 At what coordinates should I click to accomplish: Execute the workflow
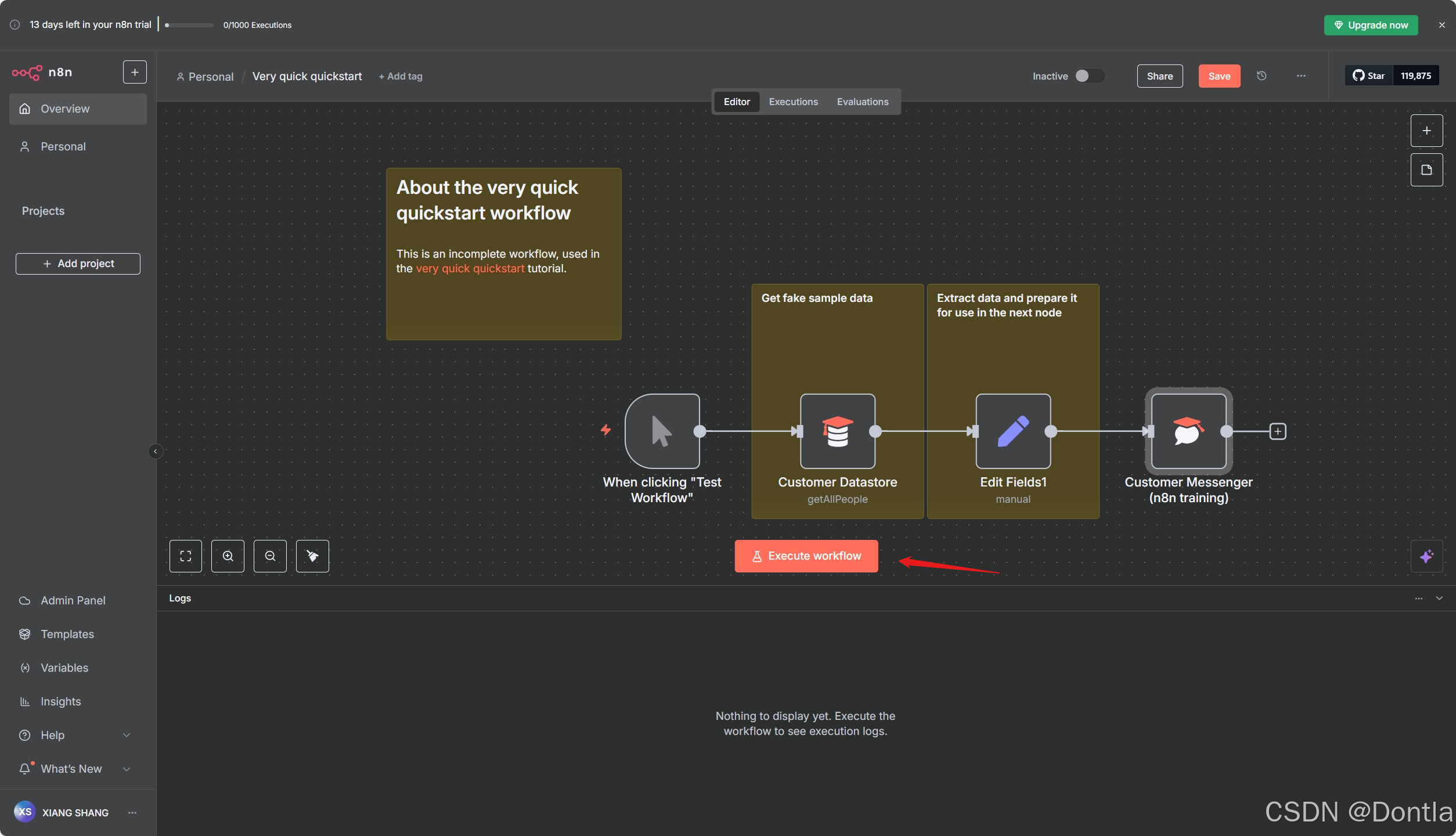[806, 556]
